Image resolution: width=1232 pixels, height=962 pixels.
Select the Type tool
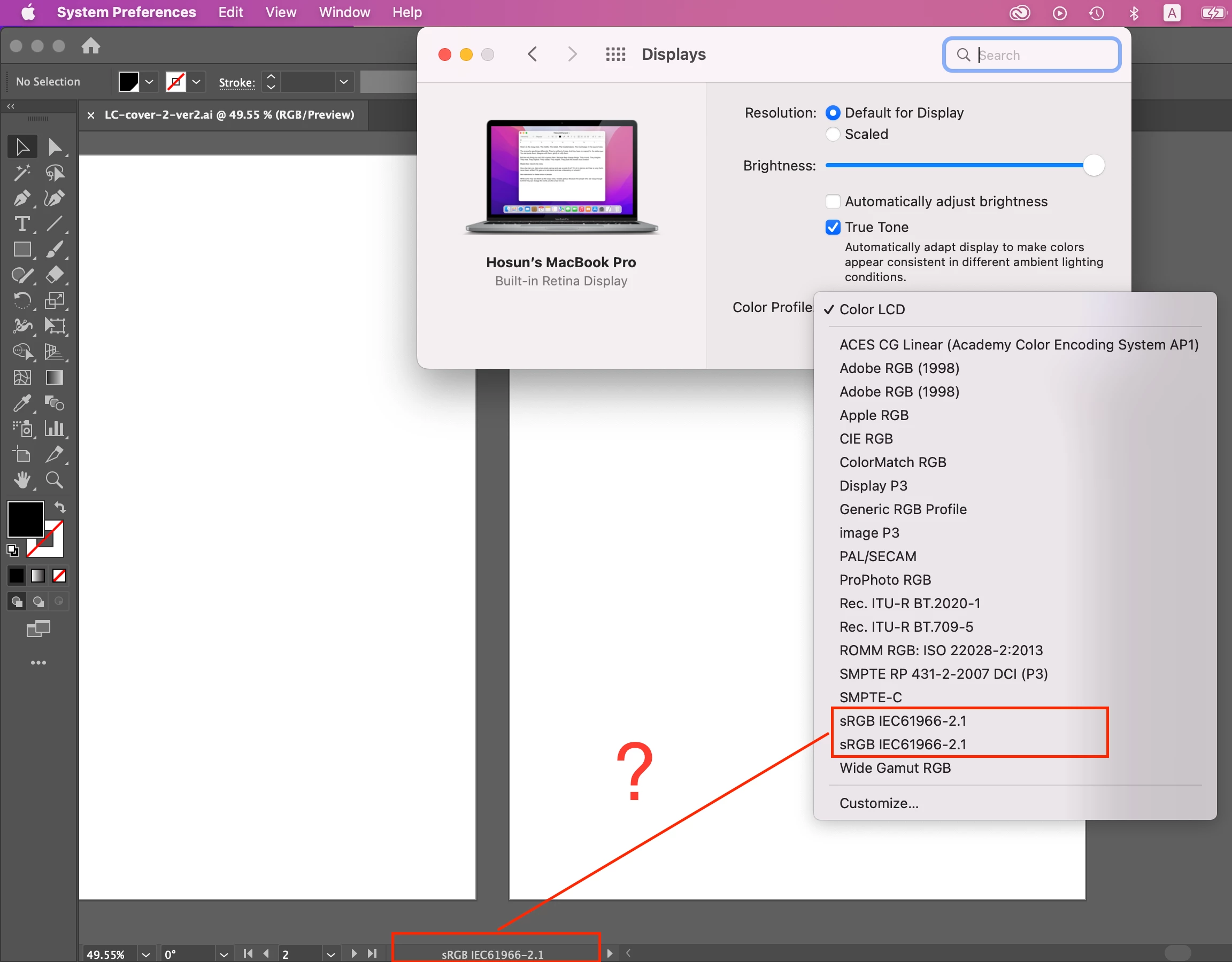pos(21,224)
